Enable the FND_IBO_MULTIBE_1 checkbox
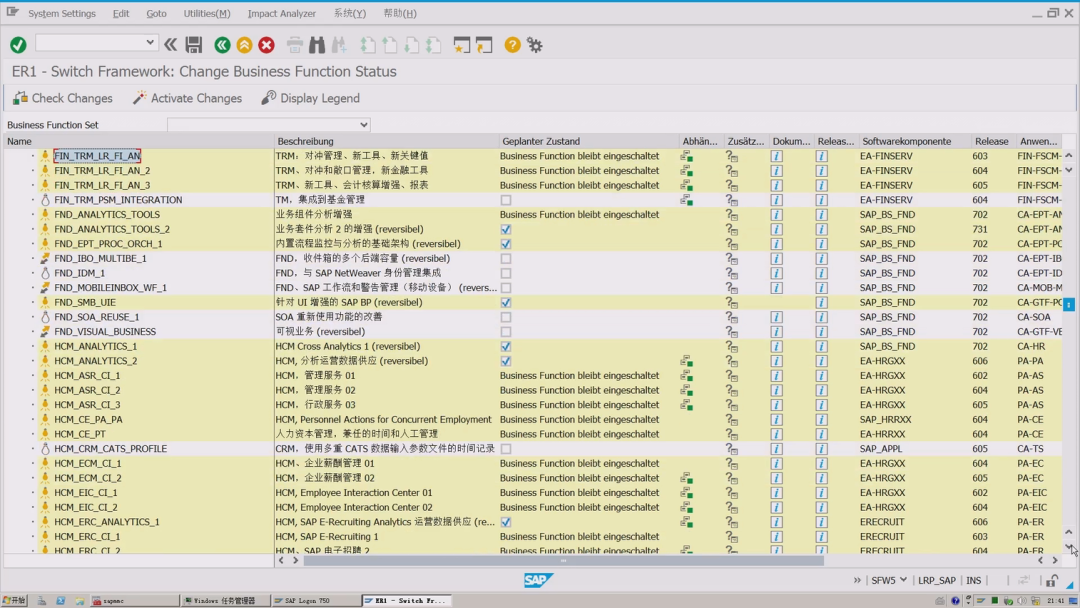Viewport: 1080px width, 608px height. 506,258
